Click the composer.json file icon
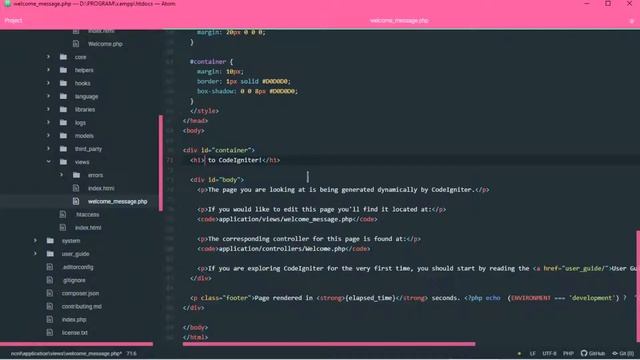This screenshot has width=640, height=360. (49, 293)
